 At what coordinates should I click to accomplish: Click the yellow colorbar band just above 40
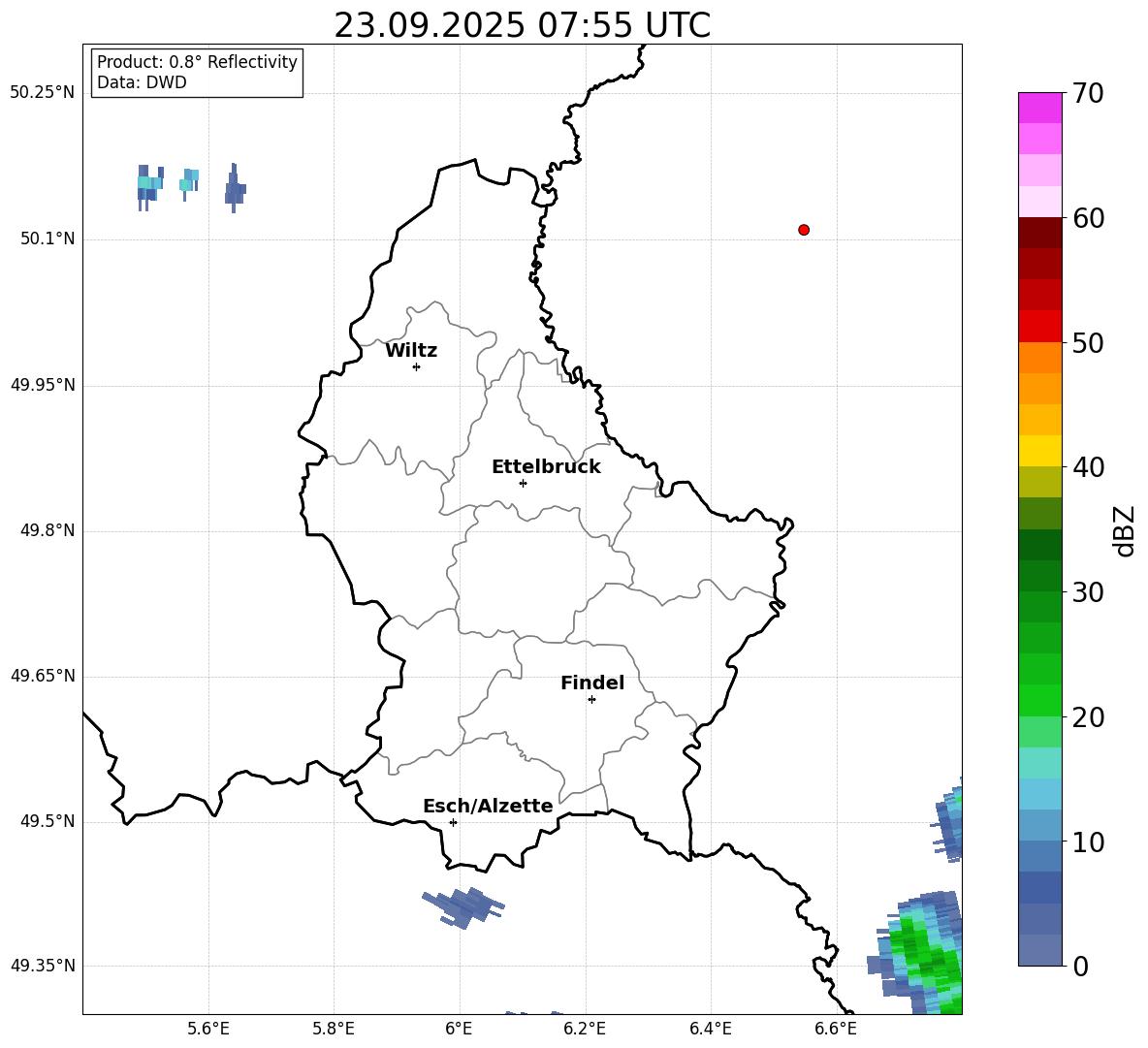1039,451
